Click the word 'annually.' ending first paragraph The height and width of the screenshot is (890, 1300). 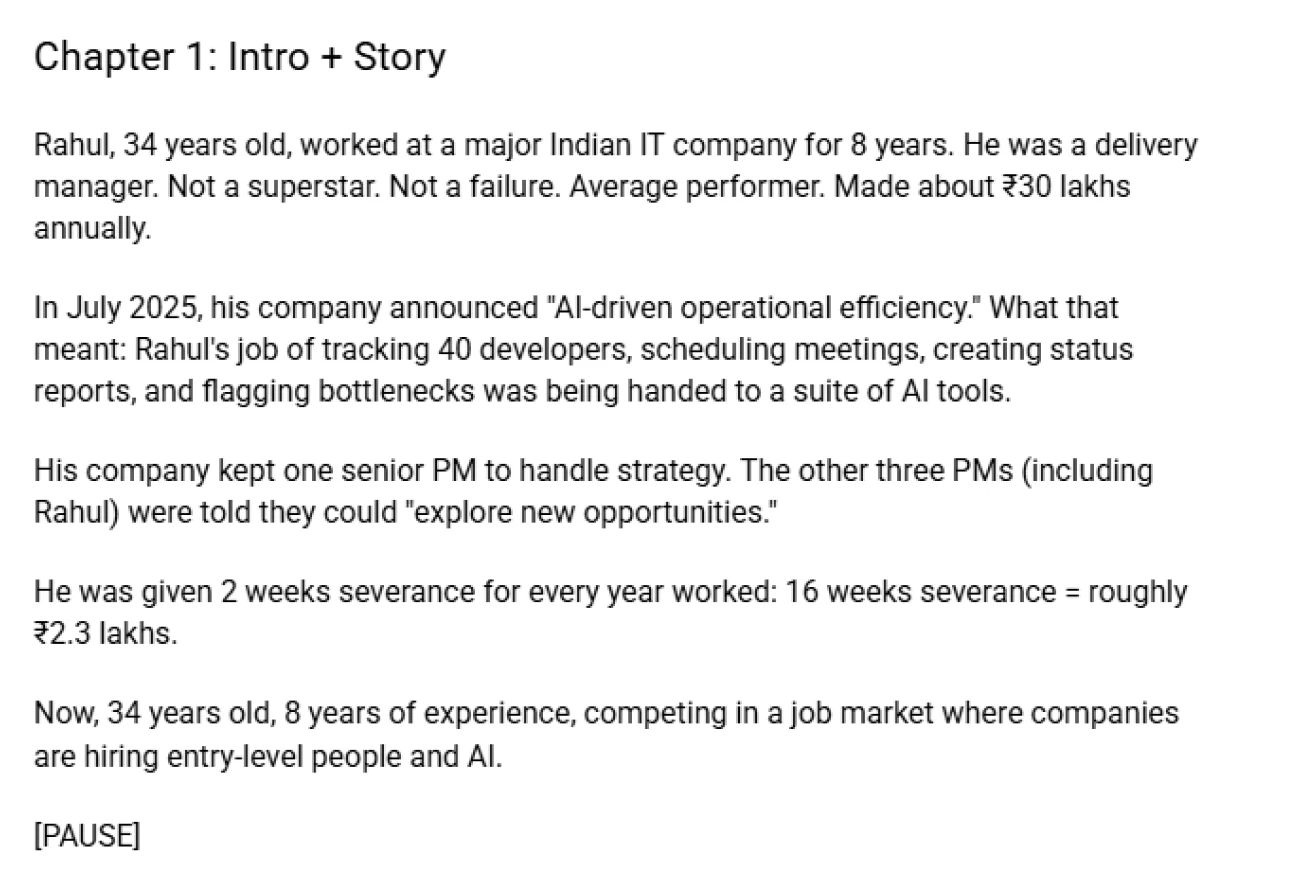(x=92, y=229)
